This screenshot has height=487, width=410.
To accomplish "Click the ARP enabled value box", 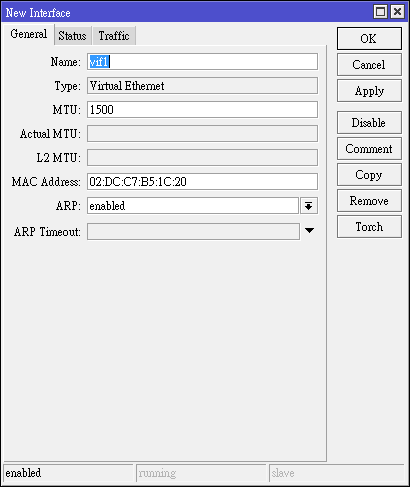I will tap(193, 206).
